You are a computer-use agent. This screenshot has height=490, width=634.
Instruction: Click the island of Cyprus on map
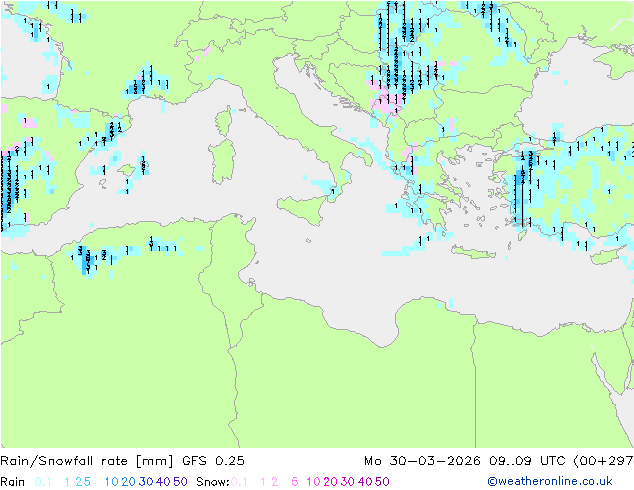(607, 257)
